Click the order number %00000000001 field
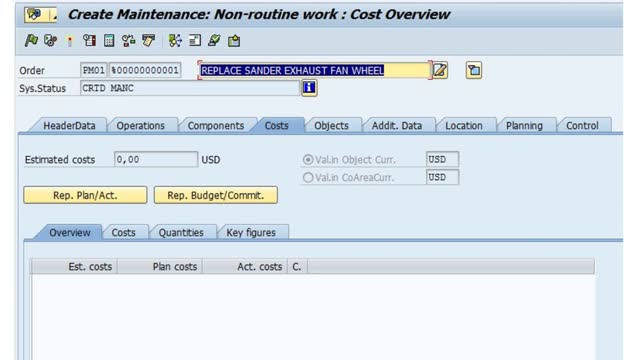 [145, 70]
